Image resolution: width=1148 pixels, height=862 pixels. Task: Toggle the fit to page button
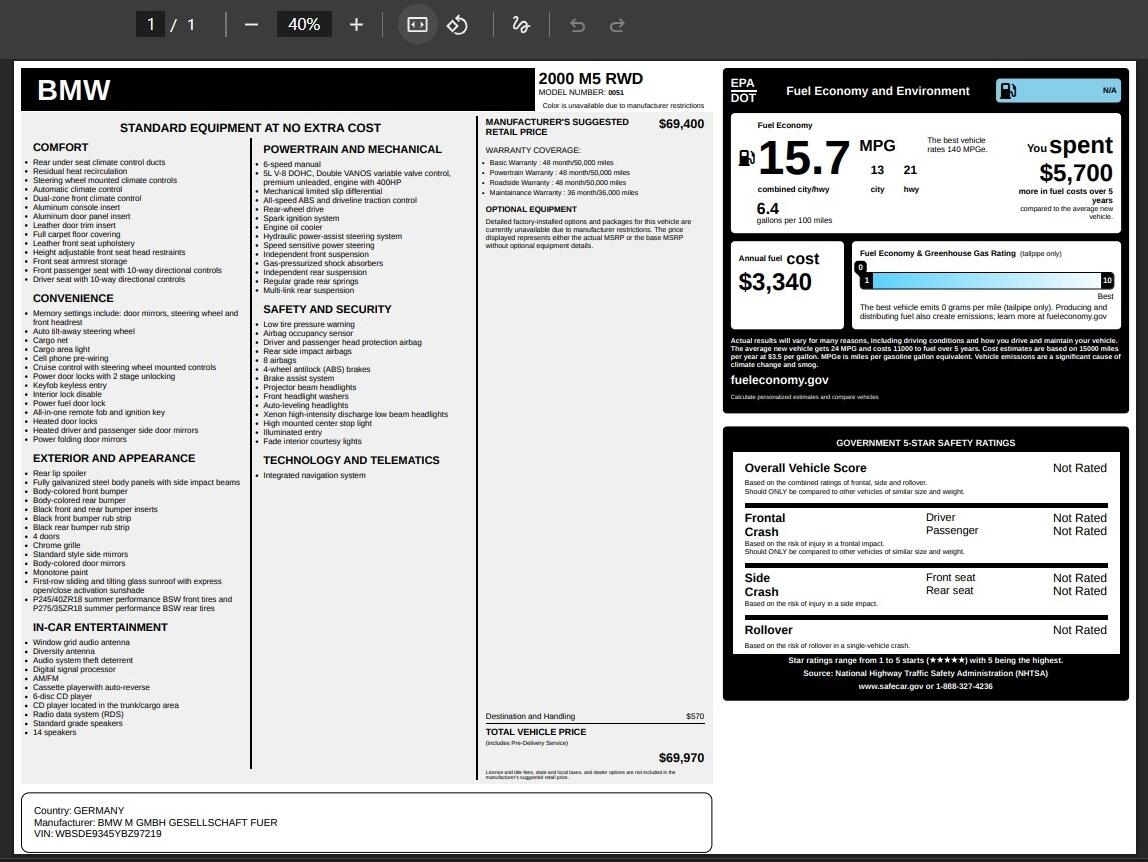point(417,24)
